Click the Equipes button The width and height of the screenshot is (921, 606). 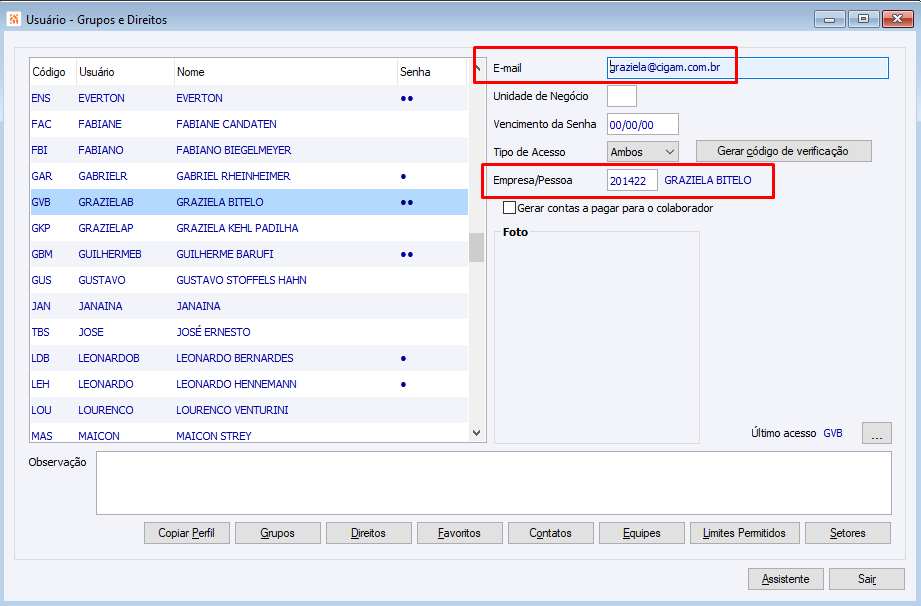[x=641, y=533]
